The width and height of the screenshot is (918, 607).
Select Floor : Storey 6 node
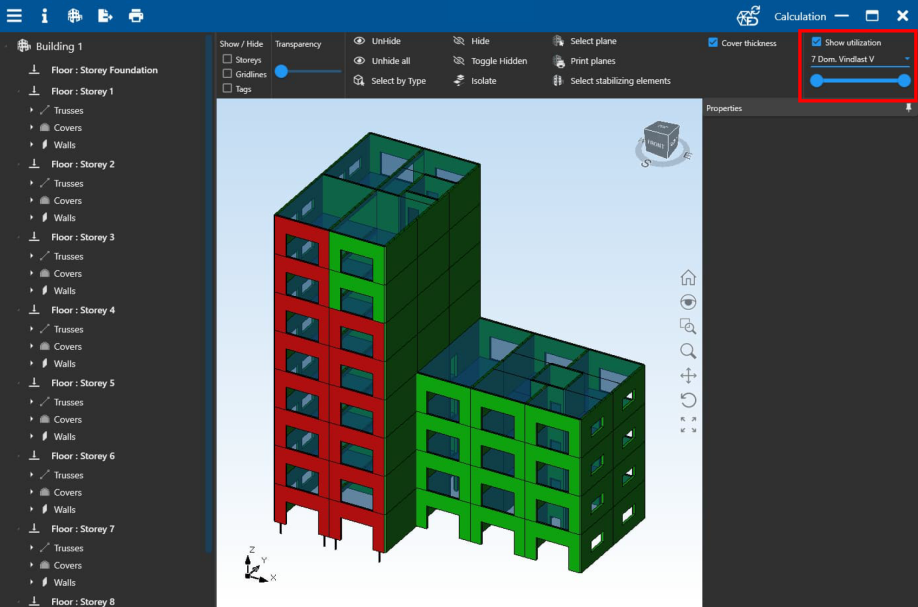click(x=83, y=456)
